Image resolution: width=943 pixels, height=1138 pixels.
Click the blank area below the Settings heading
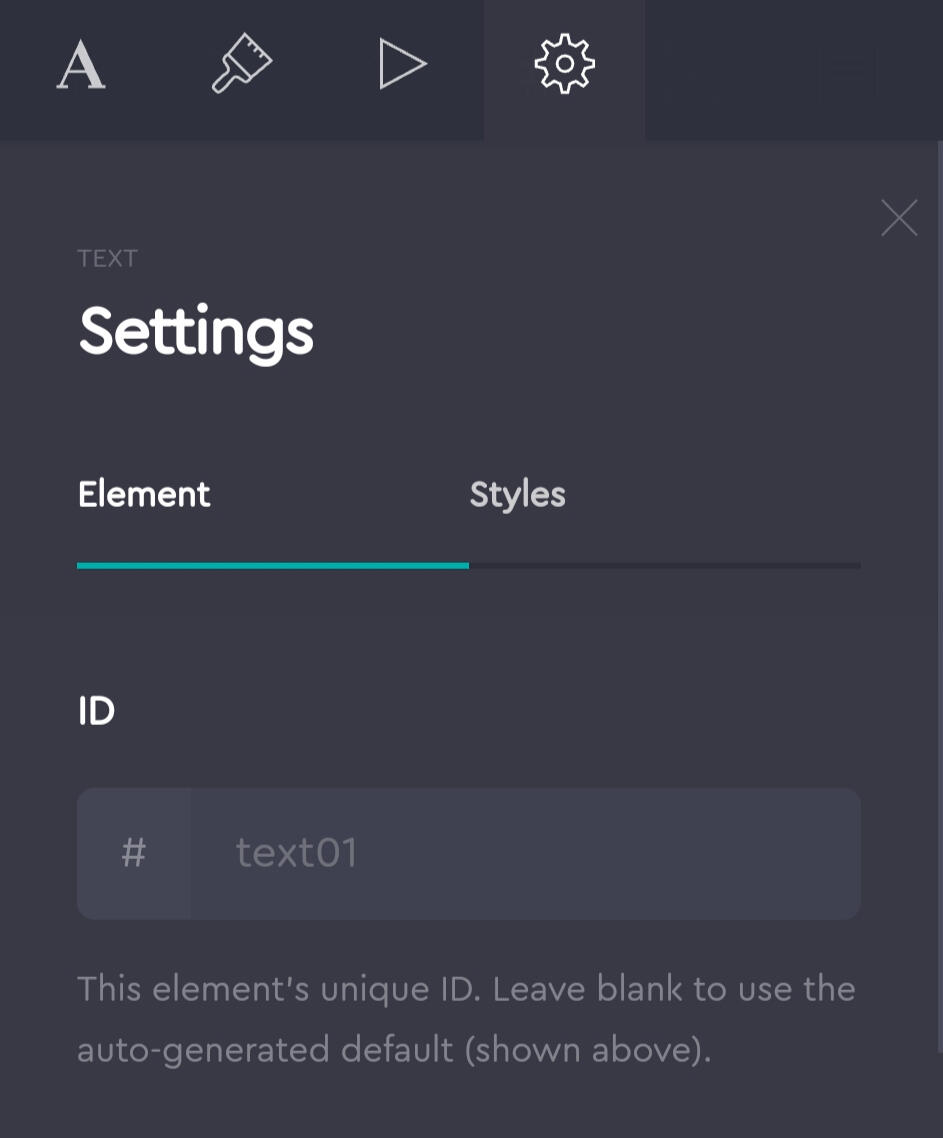468,410
